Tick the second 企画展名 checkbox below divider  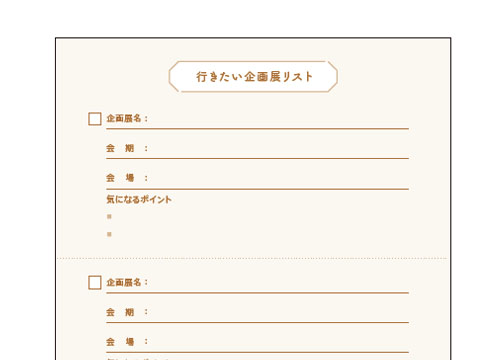tap(95, 282)
